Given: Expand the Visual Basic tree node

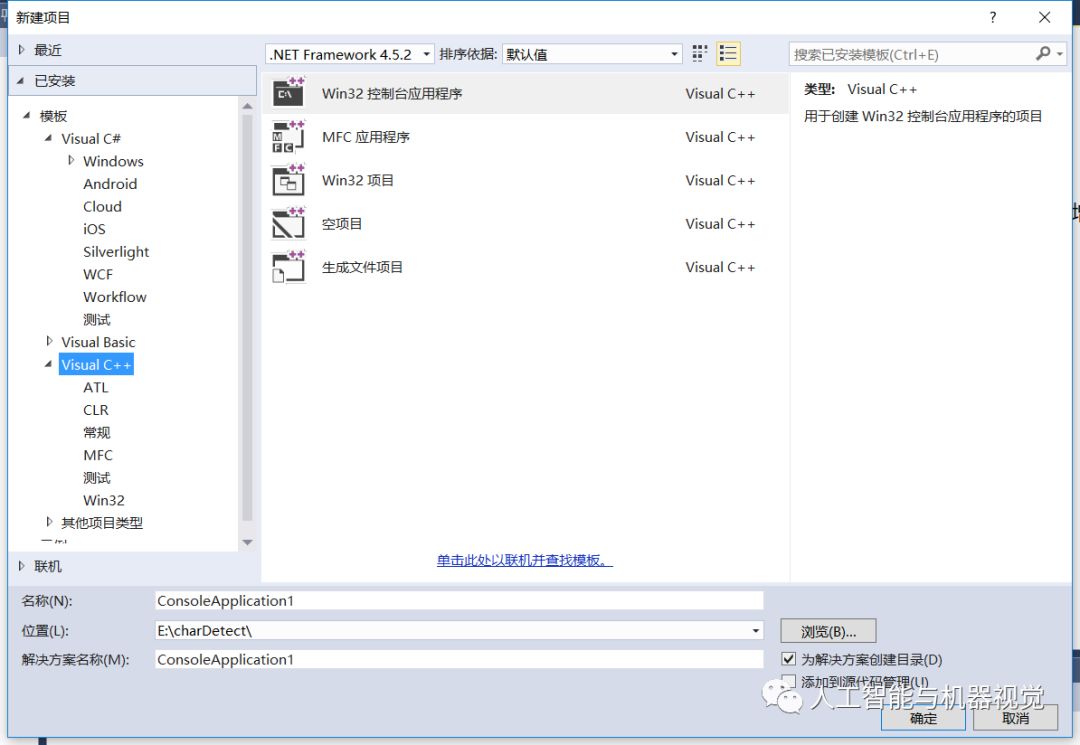Looking at the screenshot, I should tap(49, 342).
